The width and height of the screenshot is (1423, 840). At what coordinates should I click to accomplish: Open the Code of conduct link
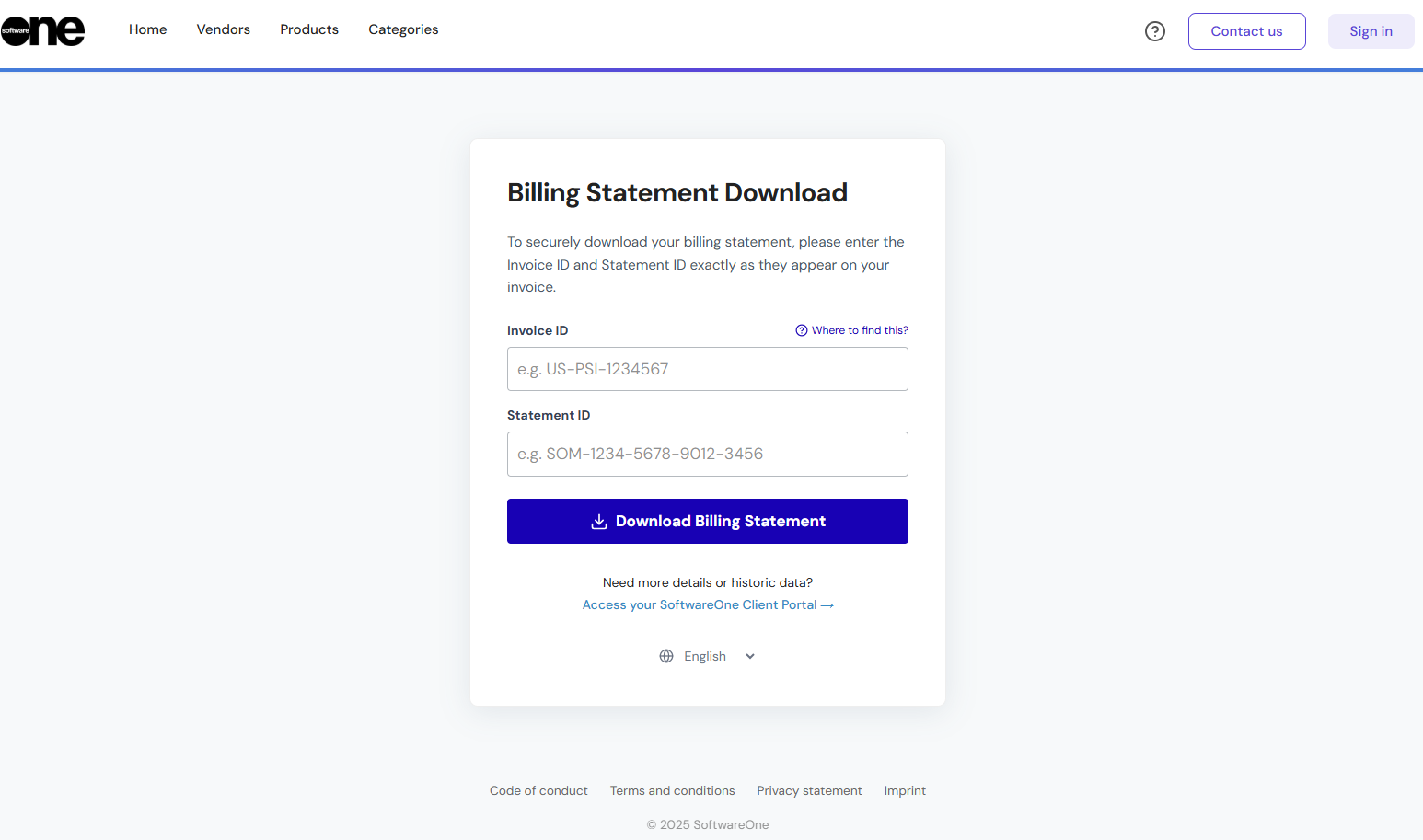point(538,790)
